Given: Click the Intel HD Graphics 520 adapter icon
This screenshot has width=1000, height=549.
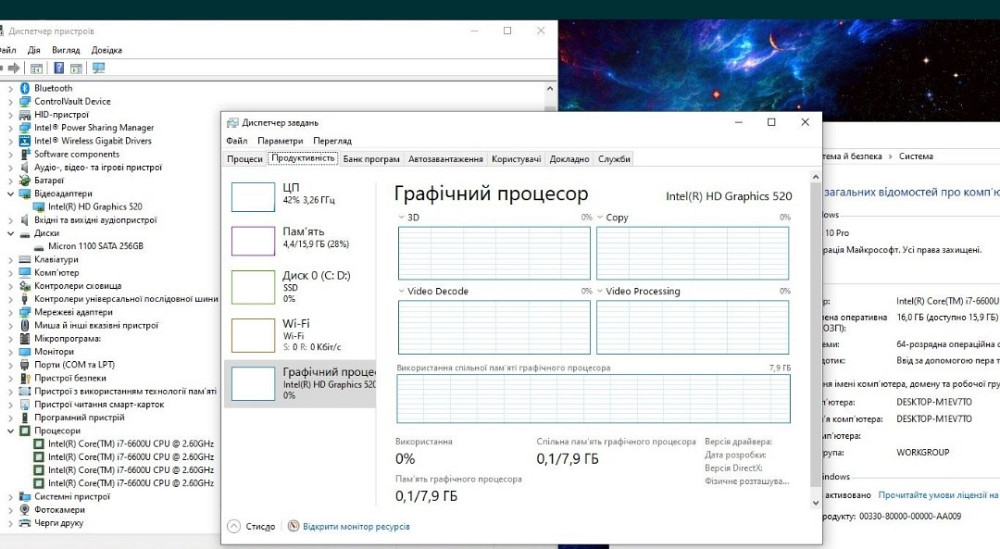Looking at the screenshot, I should click(39, 207).
